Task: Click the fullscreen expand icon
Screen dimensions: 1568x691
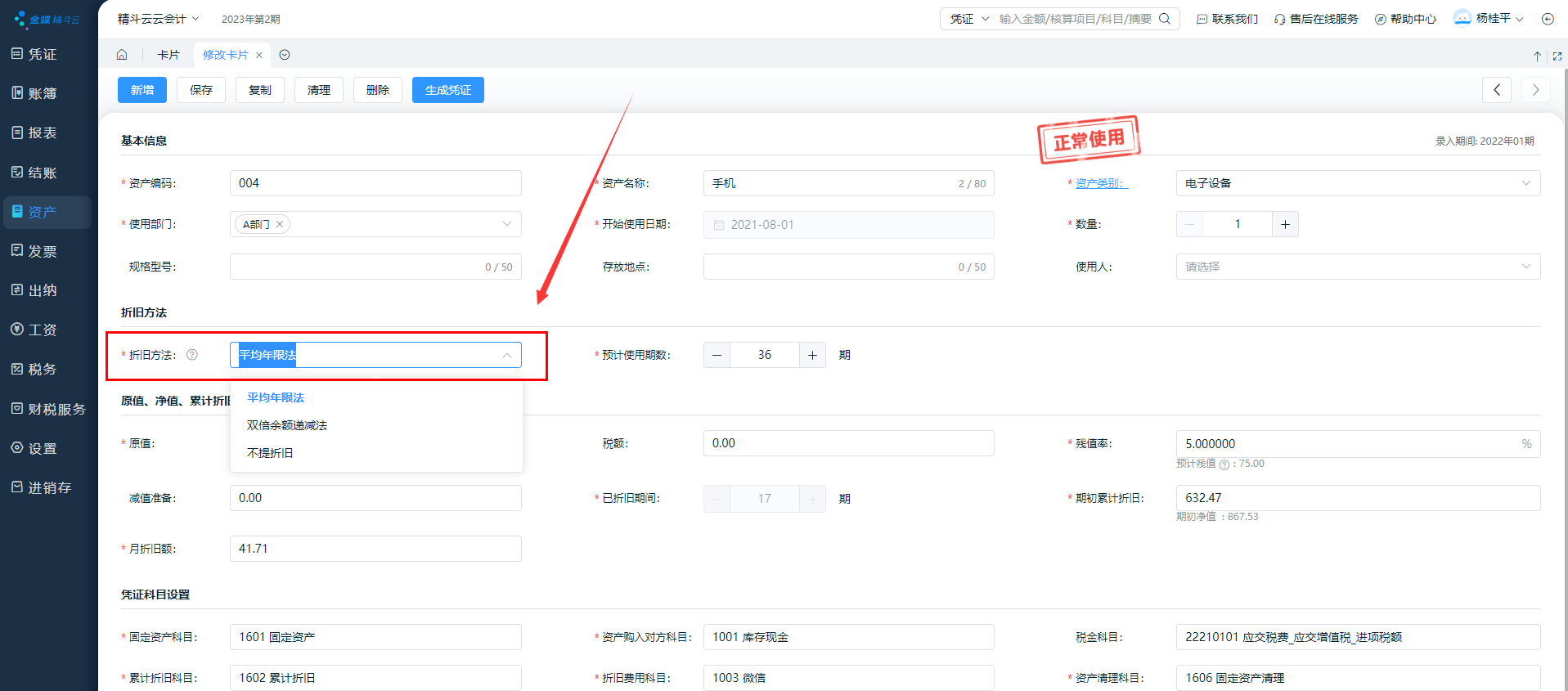Action: click(1557, 56)
